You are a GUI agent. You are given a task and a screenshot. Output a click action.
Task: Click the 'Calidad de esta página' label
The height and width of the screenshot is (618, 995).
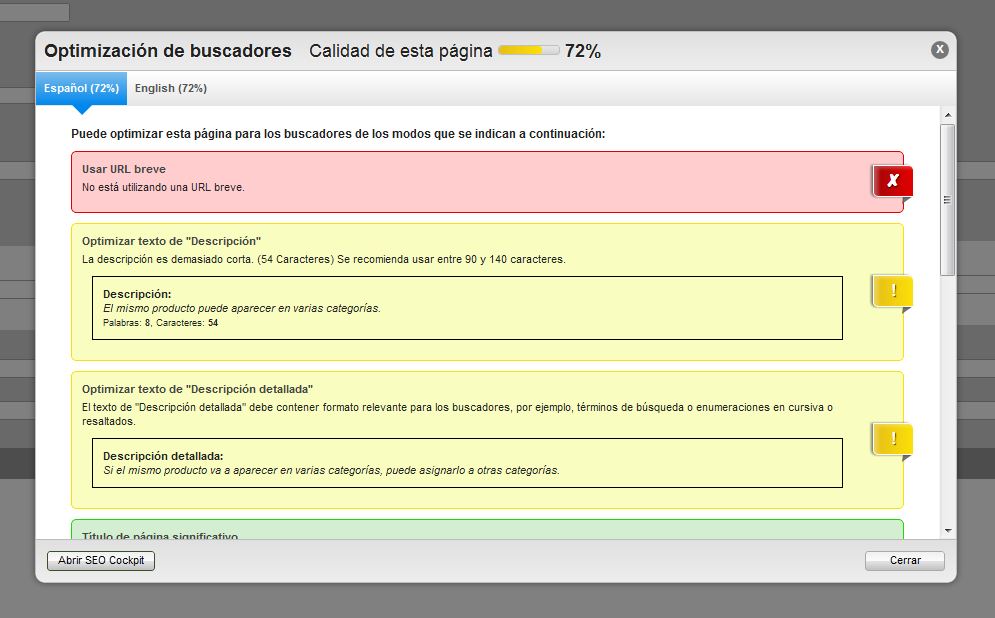[400, 51]
